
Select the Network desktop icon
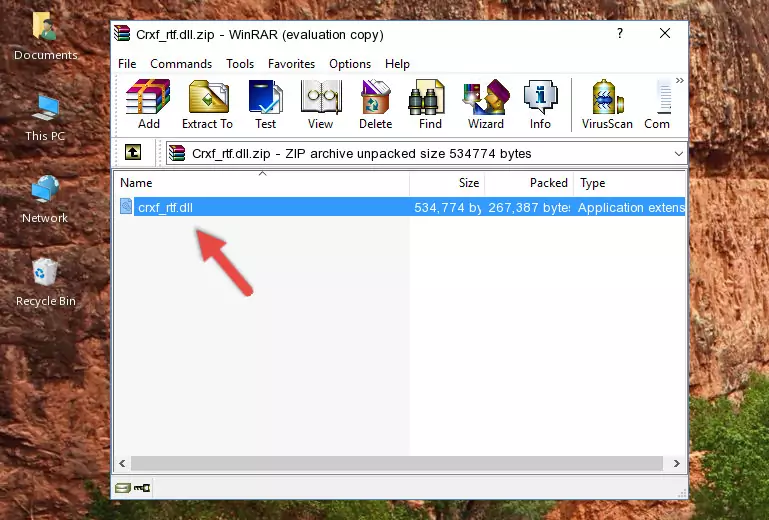coord(45,200)
